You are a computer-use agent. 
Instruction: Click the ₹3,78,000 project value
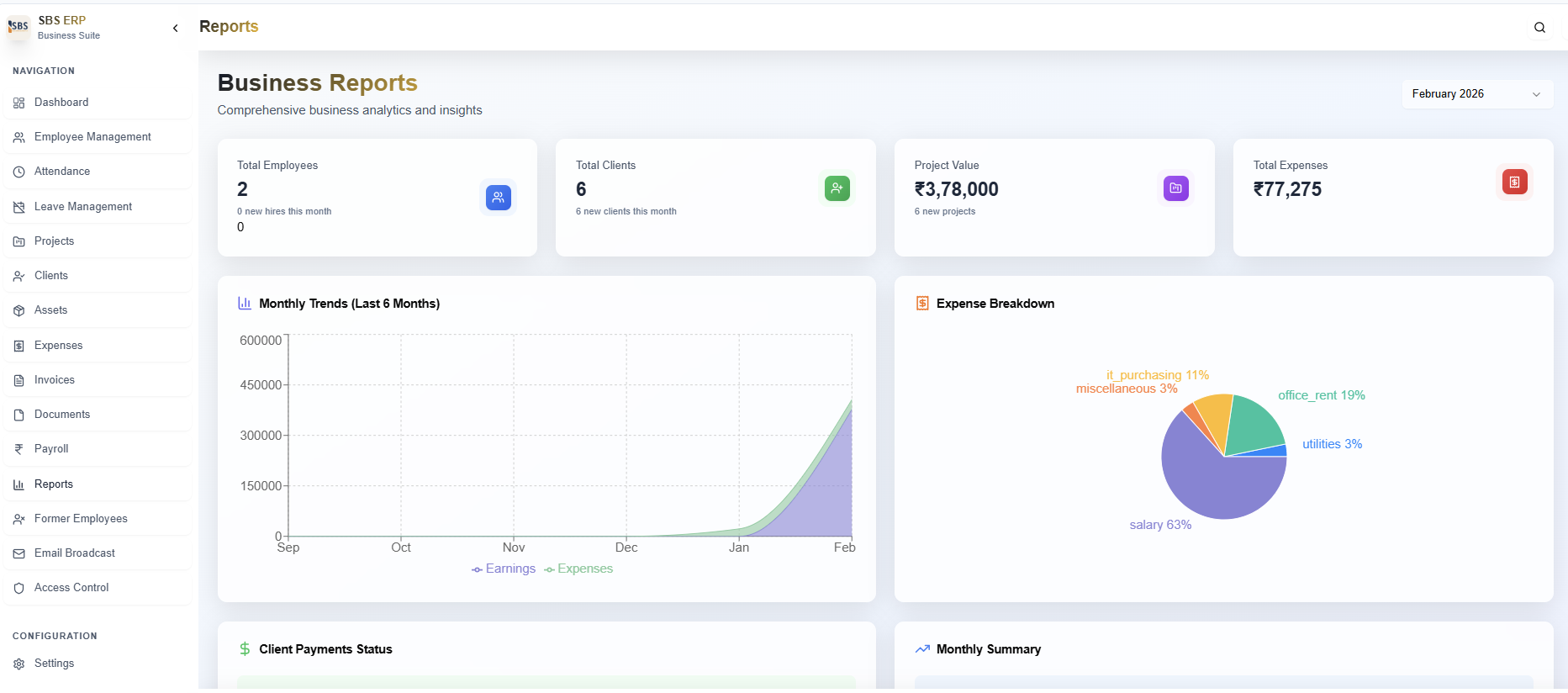pyautogui.click(x=957, y=189)
